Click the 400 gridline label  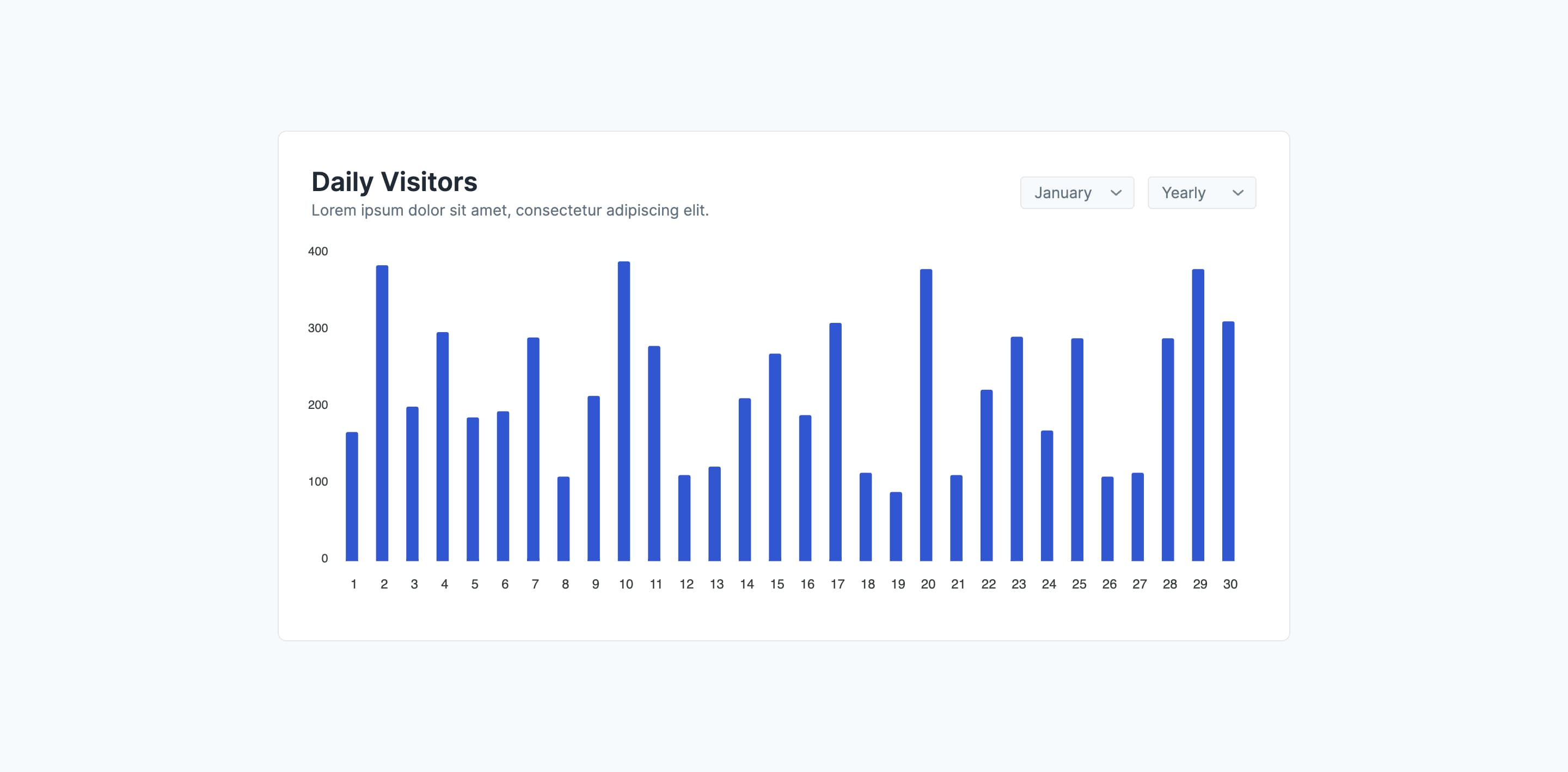pos(320,251)
